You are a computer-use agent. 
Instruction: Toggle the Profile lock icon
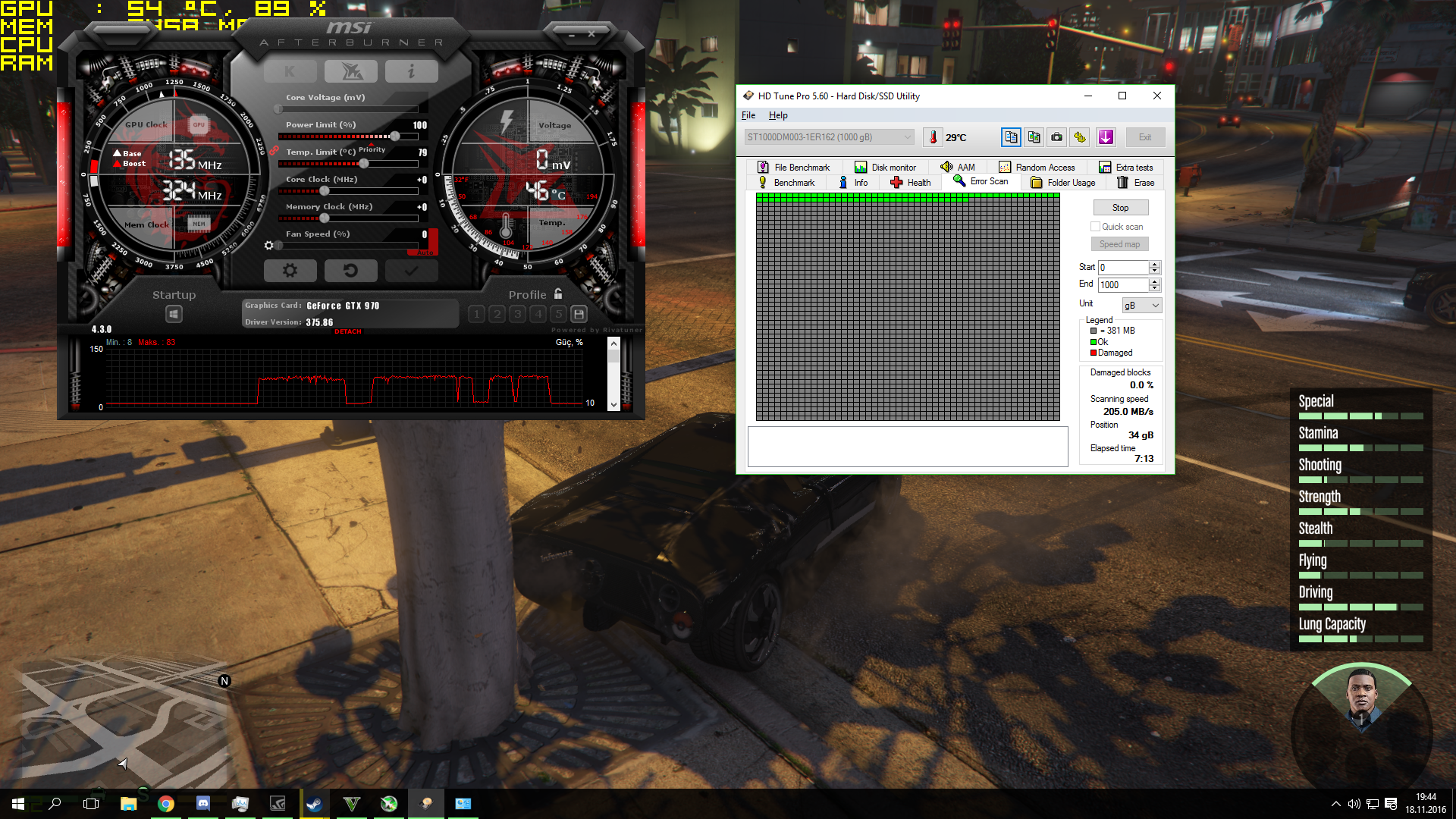(x=558, y=294)
